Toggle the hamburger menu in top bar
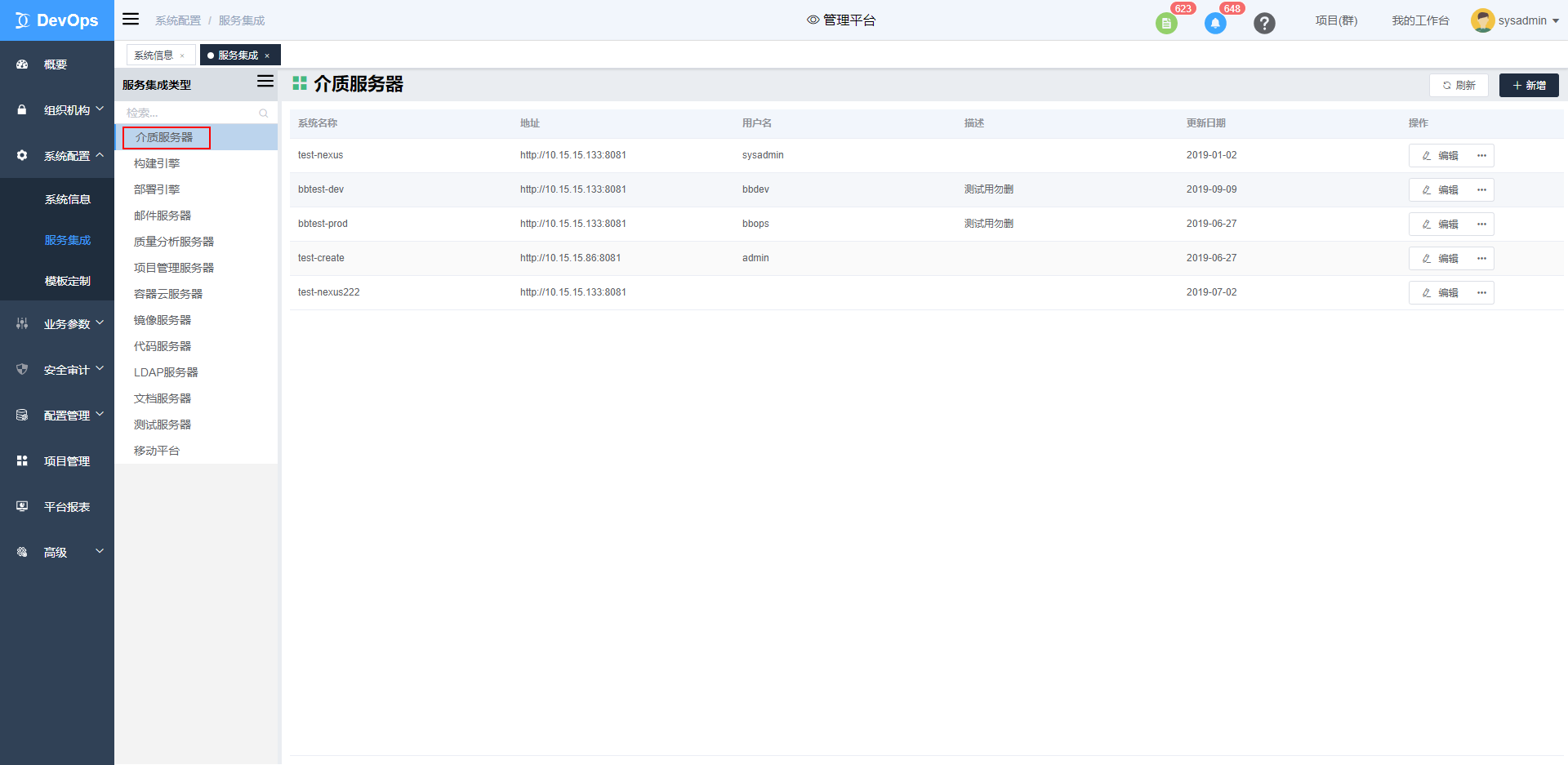The width and height of the screenshot is (1568, 765). (131, 19)
